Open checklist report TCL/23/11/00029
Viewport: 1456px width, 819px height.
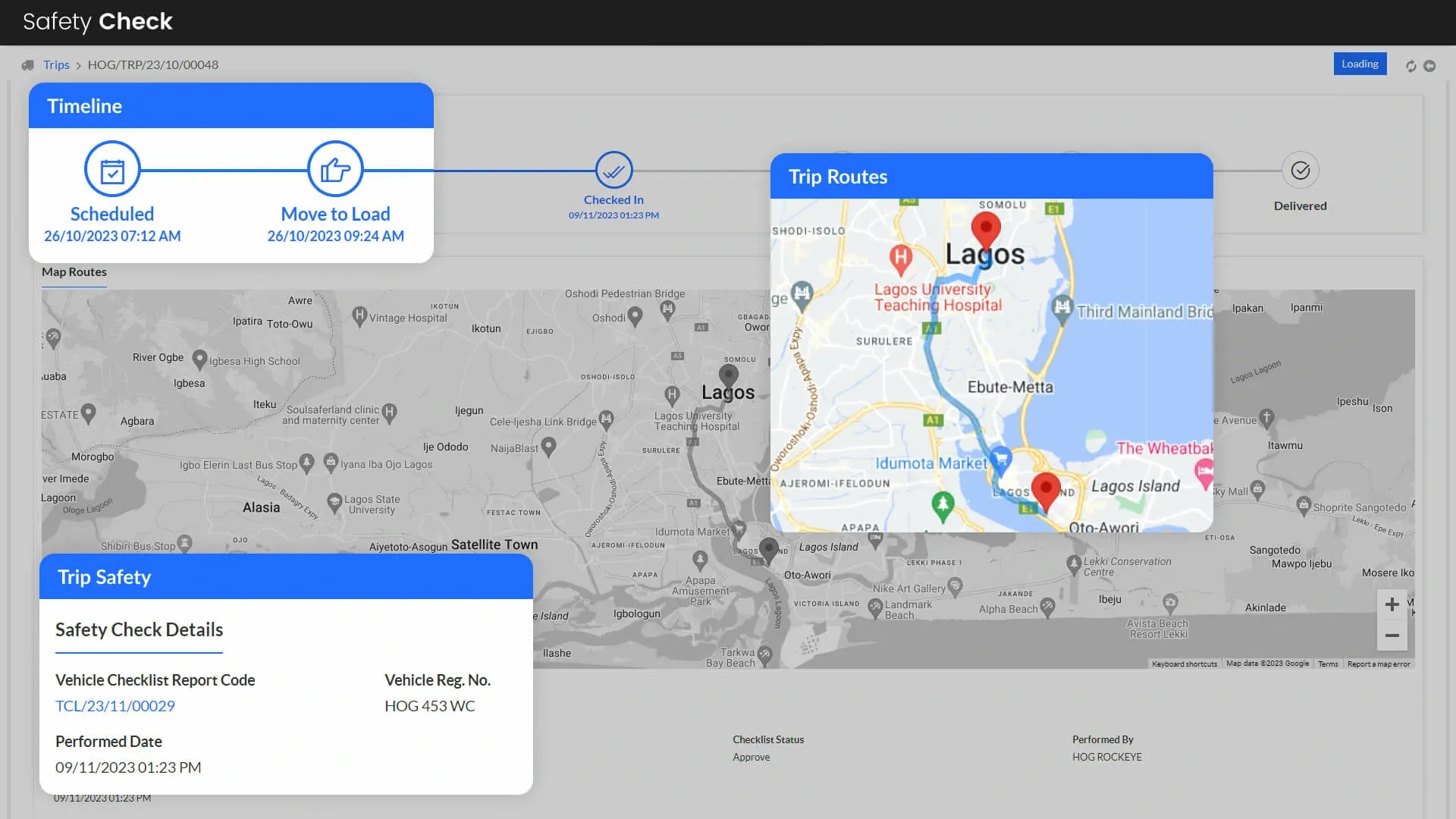[x=115, y=706]
